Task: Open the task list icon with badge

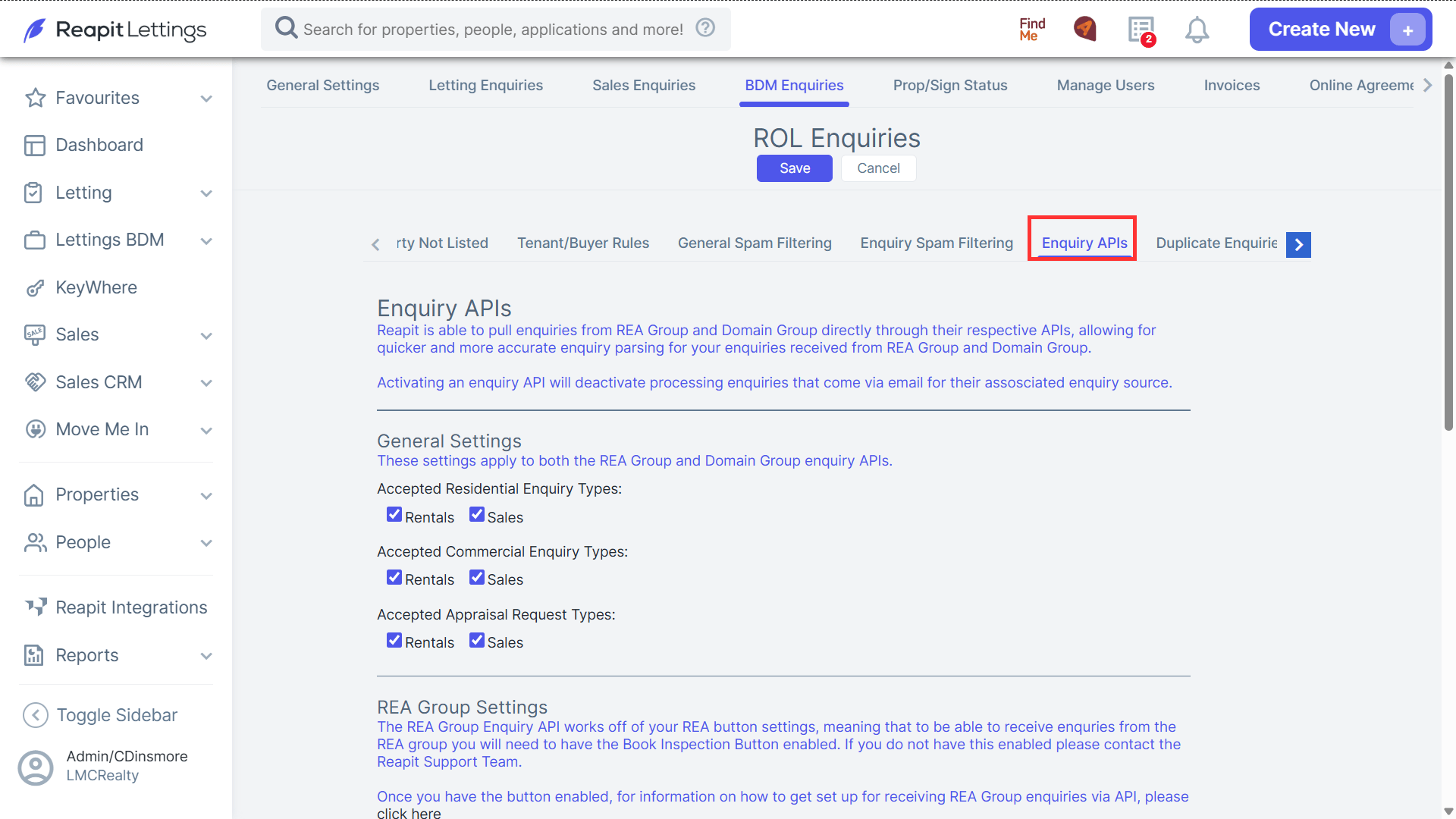Action: click(1141, 30)
